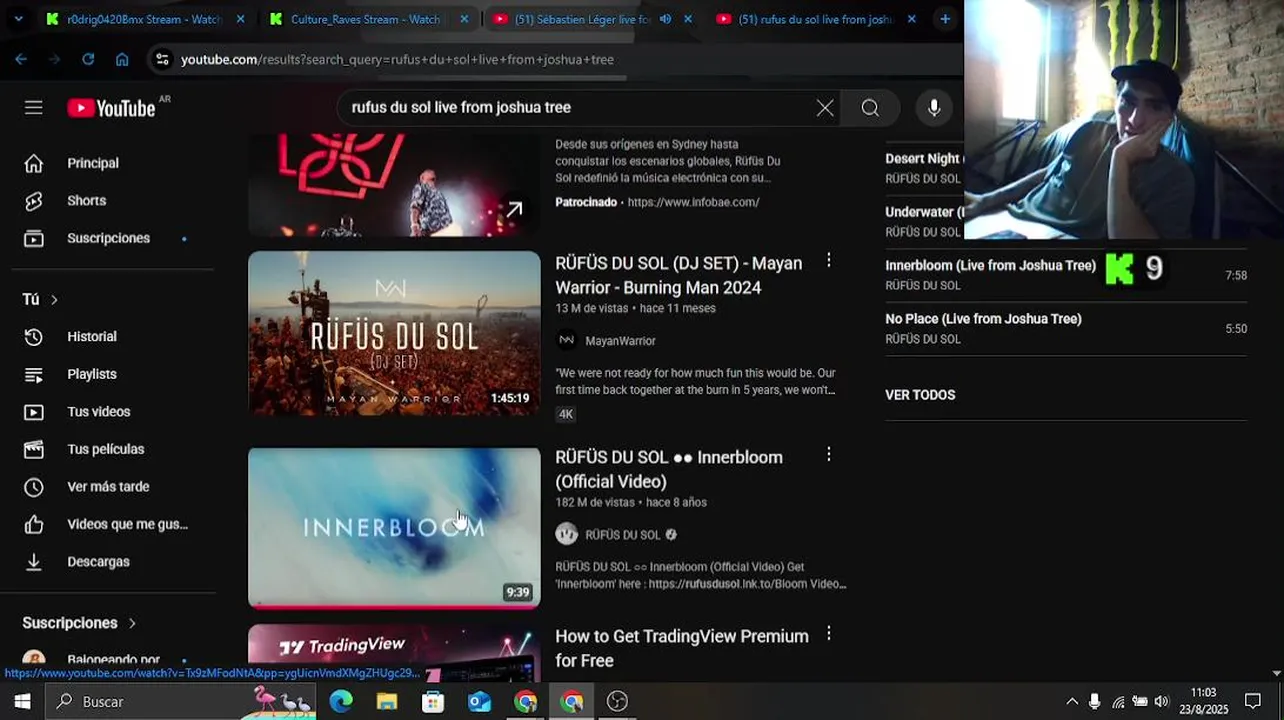Open File Explorer from the taskbar
1284x720 pixels.
click(387, 702)
